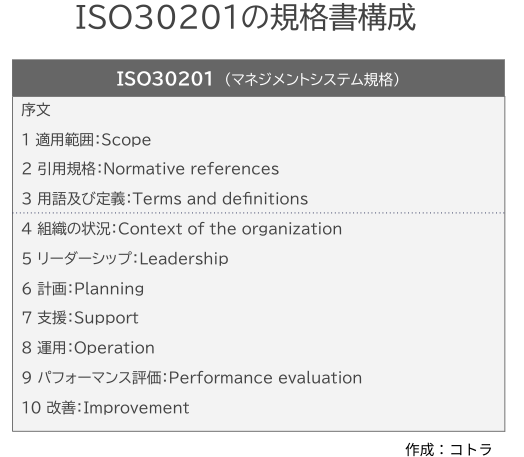The width and height of the screenshot is (524, 457).
Task: Select item 4 Context of the organization
Action: tap(182, 229)
